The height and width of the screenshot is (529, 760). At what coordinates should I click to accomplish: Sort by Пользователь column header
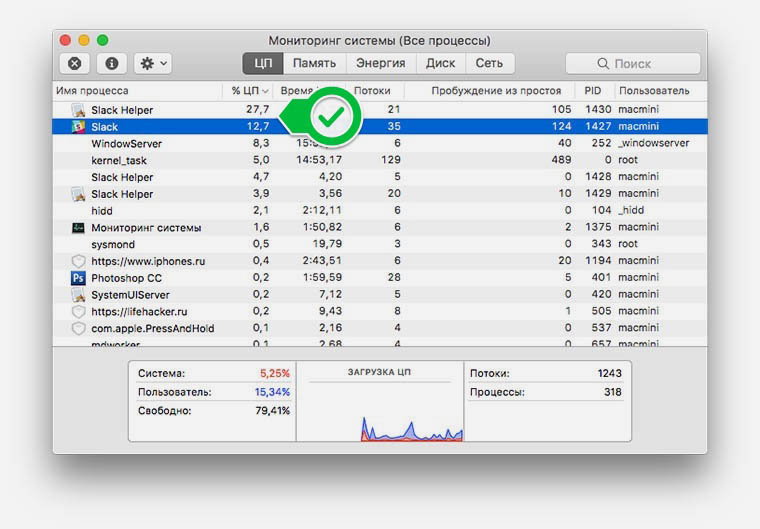[x=654, y=91]
